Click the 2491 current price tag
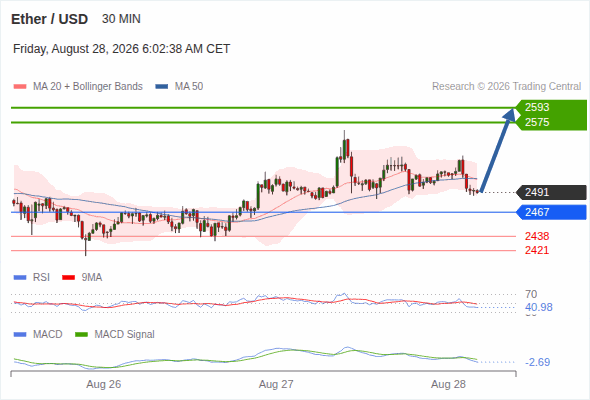The height and width of the screenshot is (400, 590). point(551,192)
